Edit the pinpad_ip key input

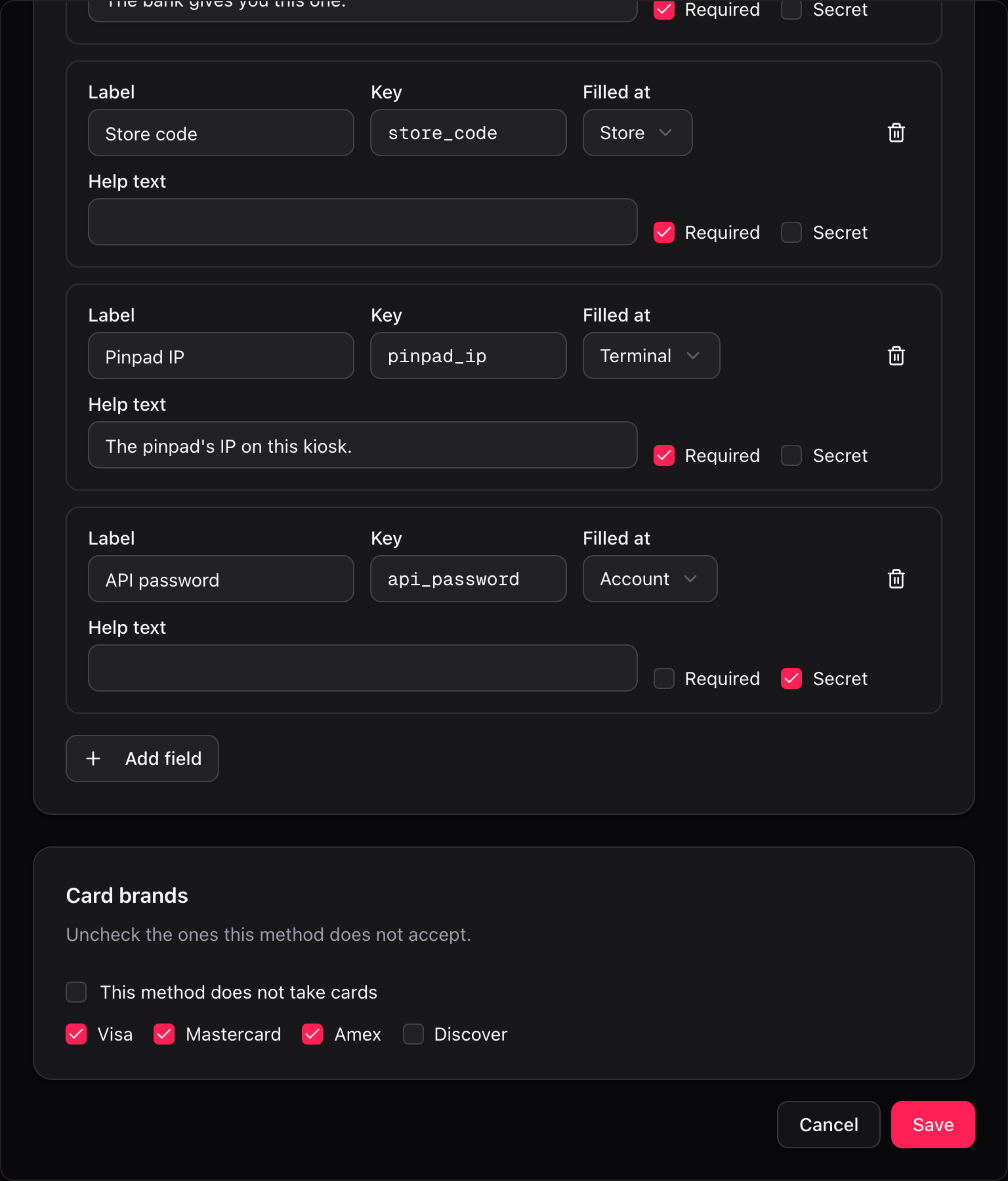(x=469, y=356)
